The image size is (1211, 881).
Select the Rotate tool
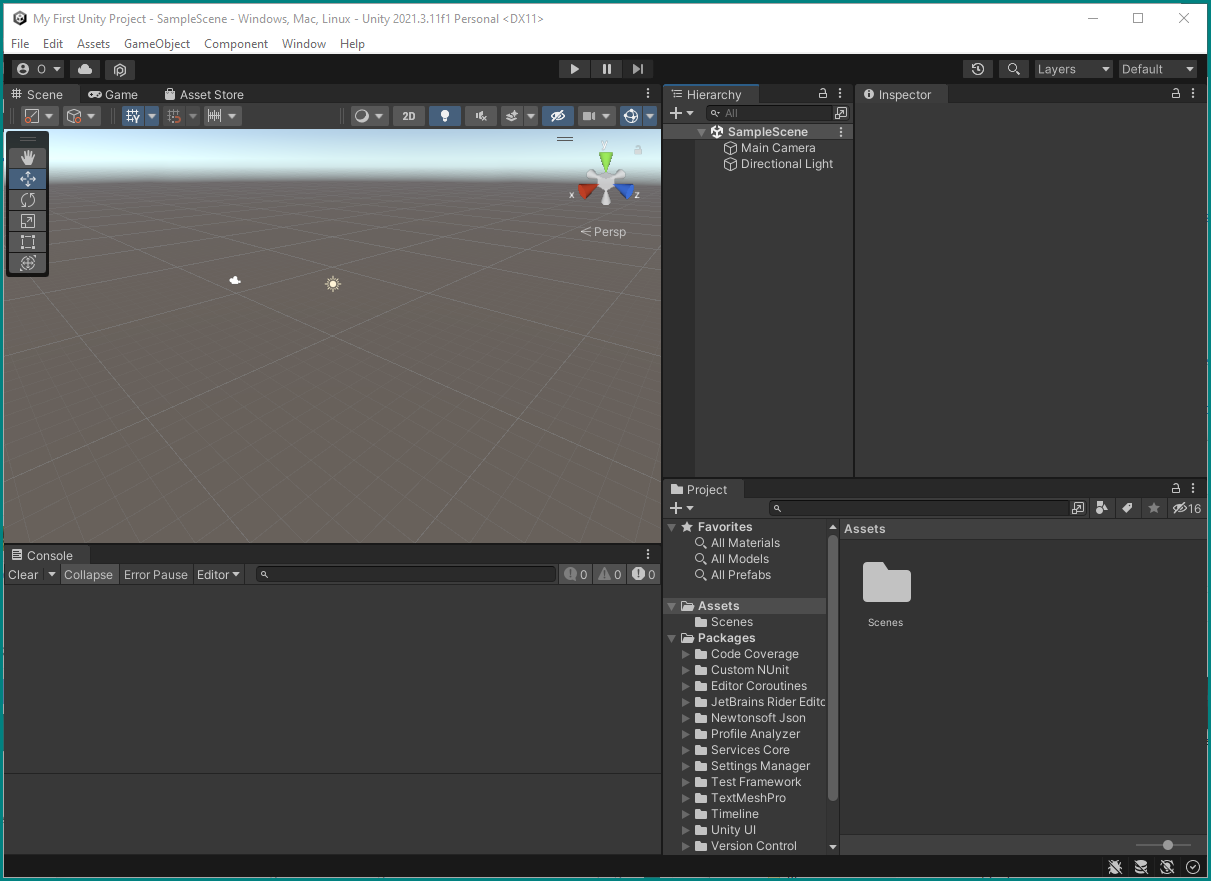pyautogui.click(x=28, y=200)
